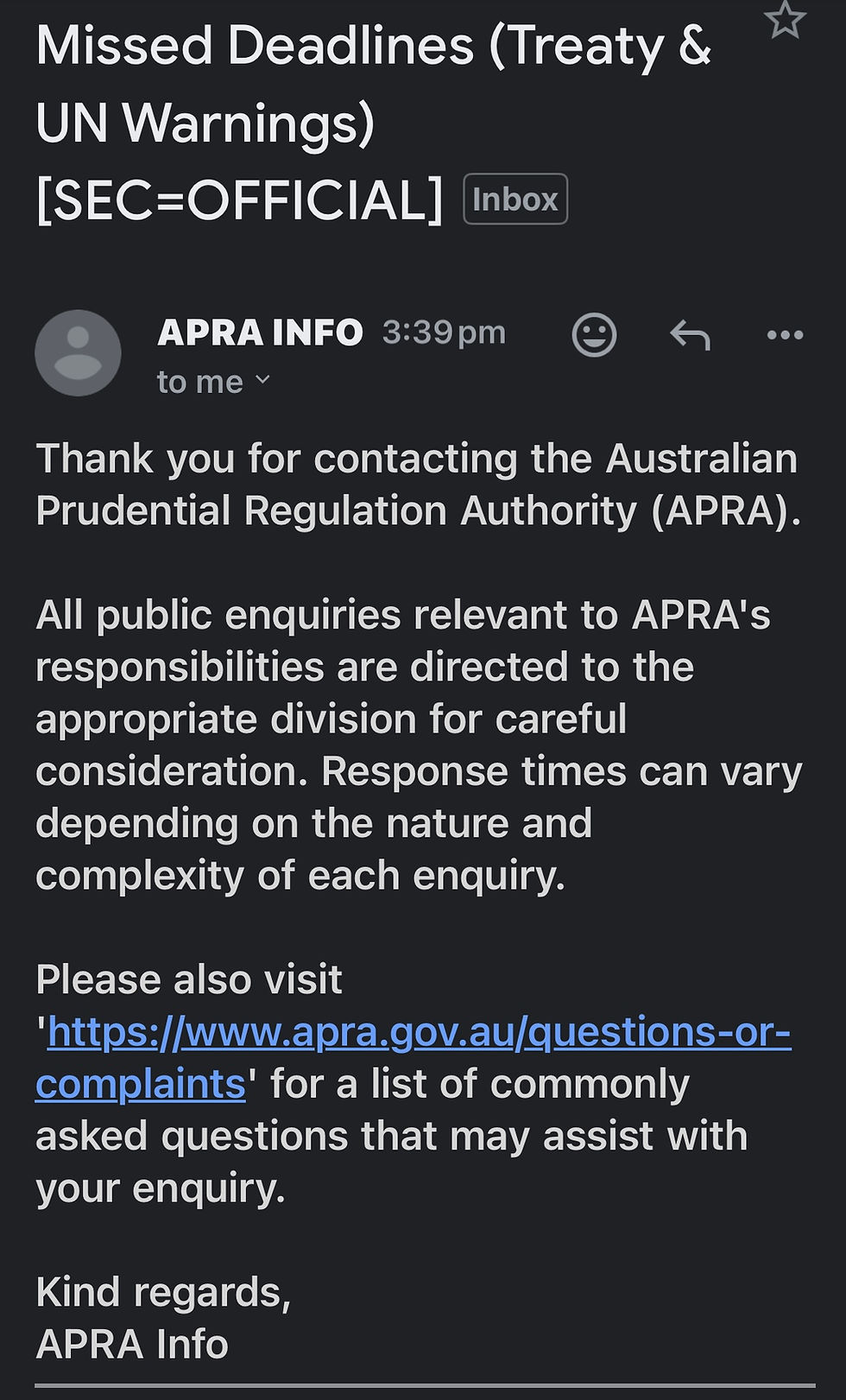Tap the 'asked questions that may assist' text
This screenshot has width=846, height=1400.
(x=391, y=1136)
